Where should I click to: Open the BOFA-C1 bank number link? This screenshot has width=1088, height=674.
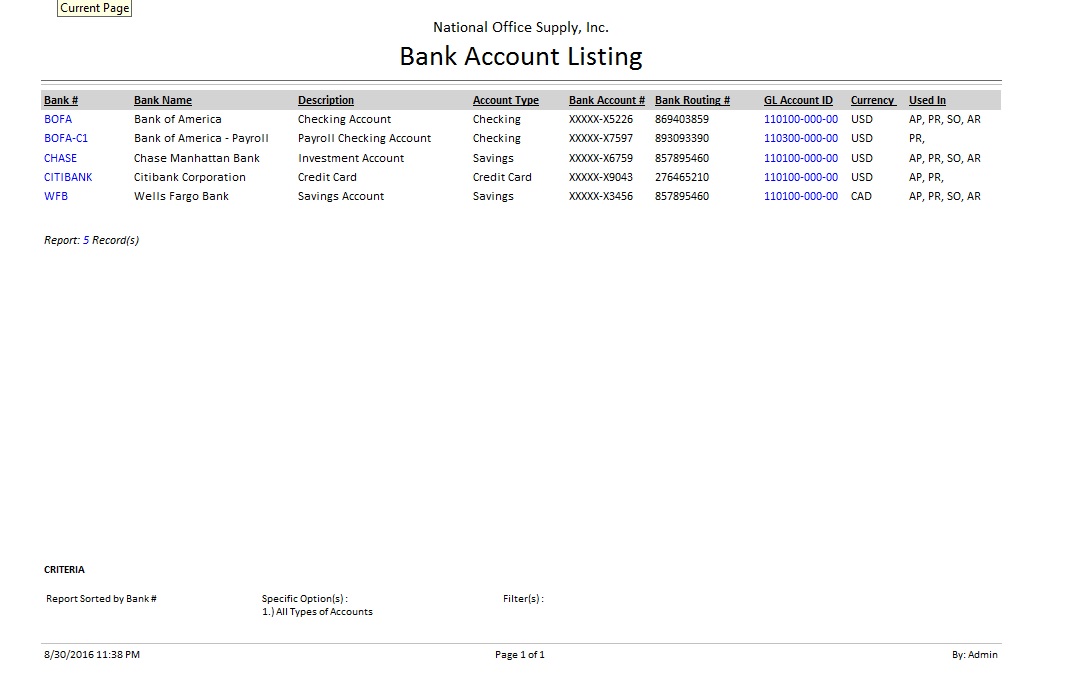coord(66,138)
